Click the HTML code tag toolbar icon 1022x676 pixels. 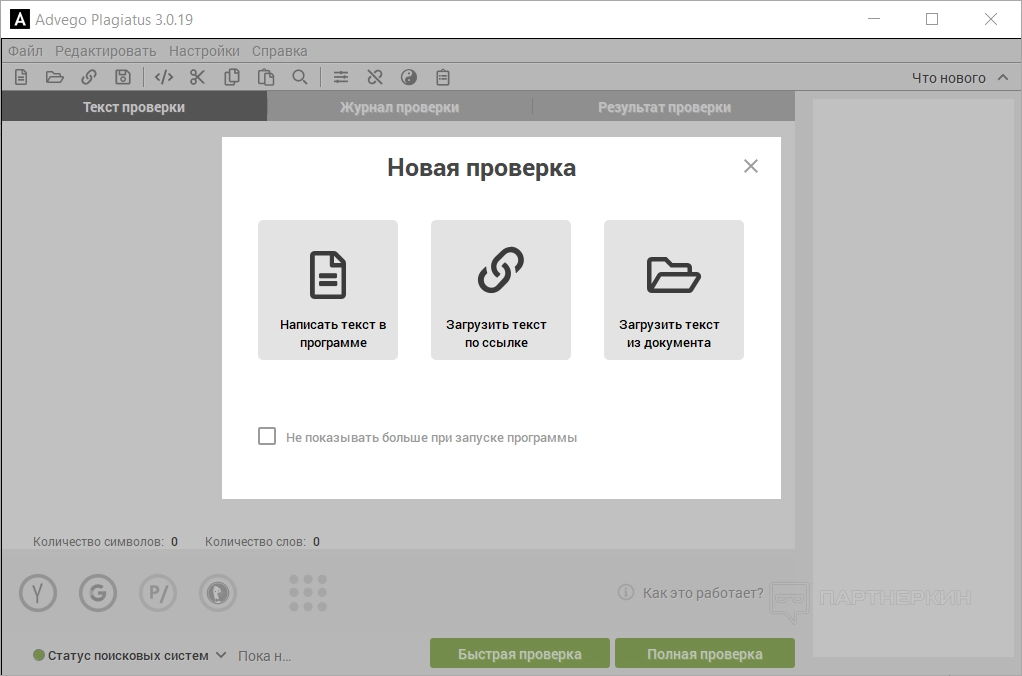165,77
